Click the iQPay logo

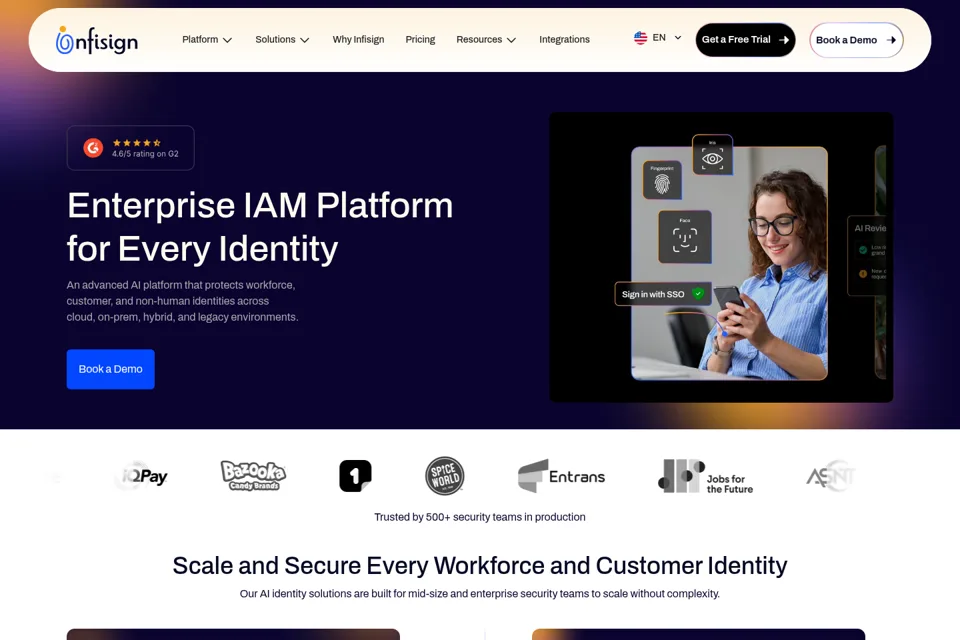143,476
